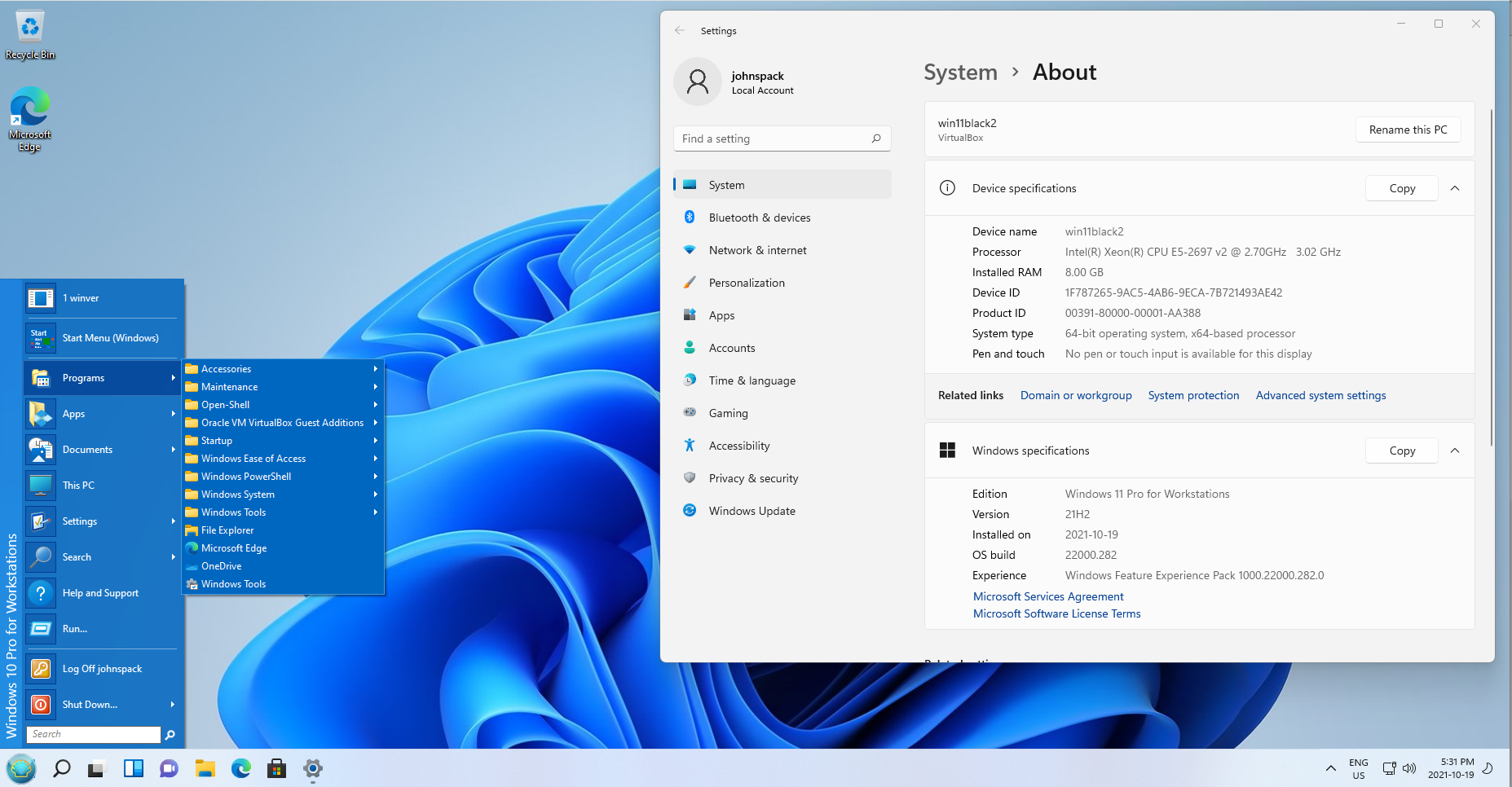
Task: Open File Explorer in Programs submenu
Action: pos(282,530)
